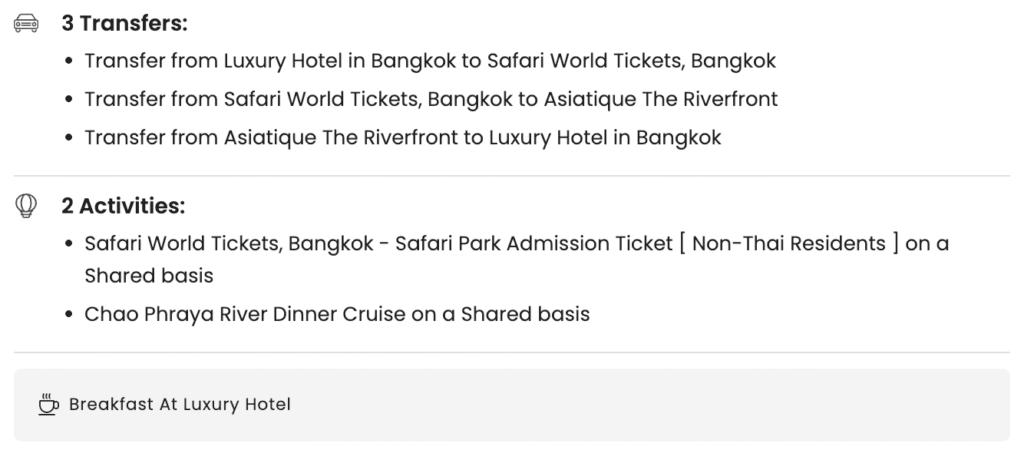Image resolution: width=1024 pixels, height=450 pixels.
Task: Open transfer from Luxury Hotel to Safari World
Action: point(430,61)
